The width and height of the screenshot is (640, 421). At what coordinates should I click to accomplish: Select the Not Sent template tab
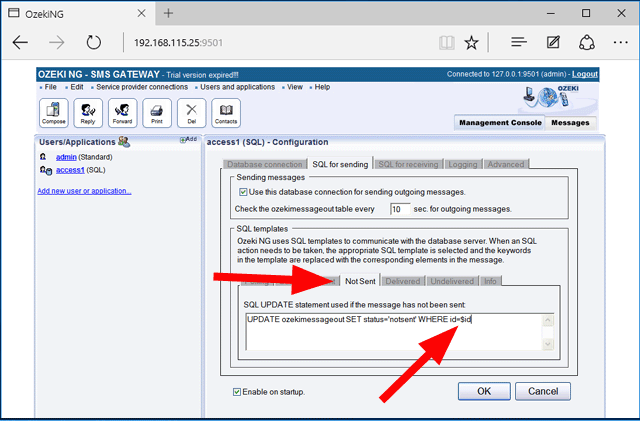point(360,281)
